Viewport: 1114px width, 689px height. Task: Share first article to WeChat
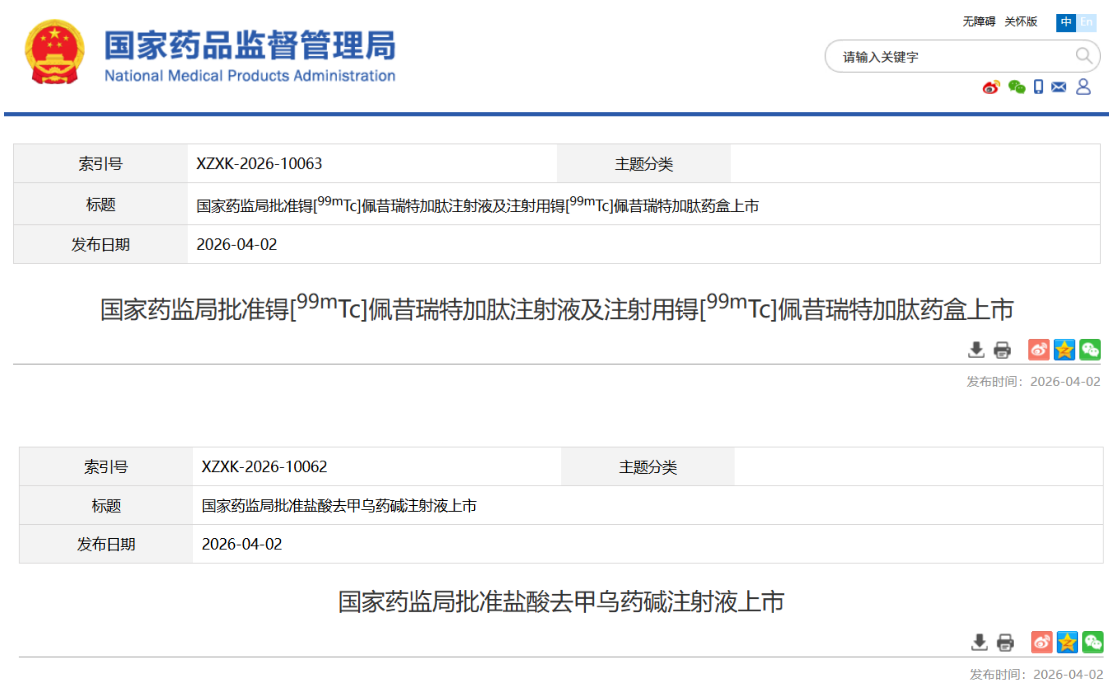coord(1090,349)
